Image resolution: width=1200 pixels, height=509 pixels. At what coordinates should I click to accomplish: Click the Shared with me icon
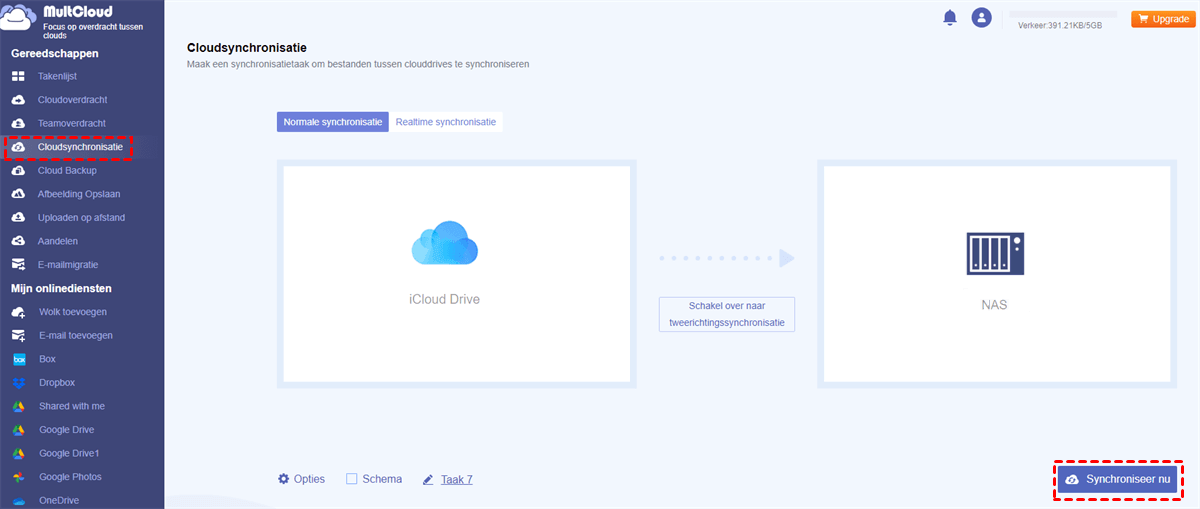click(x=18, y=406)
